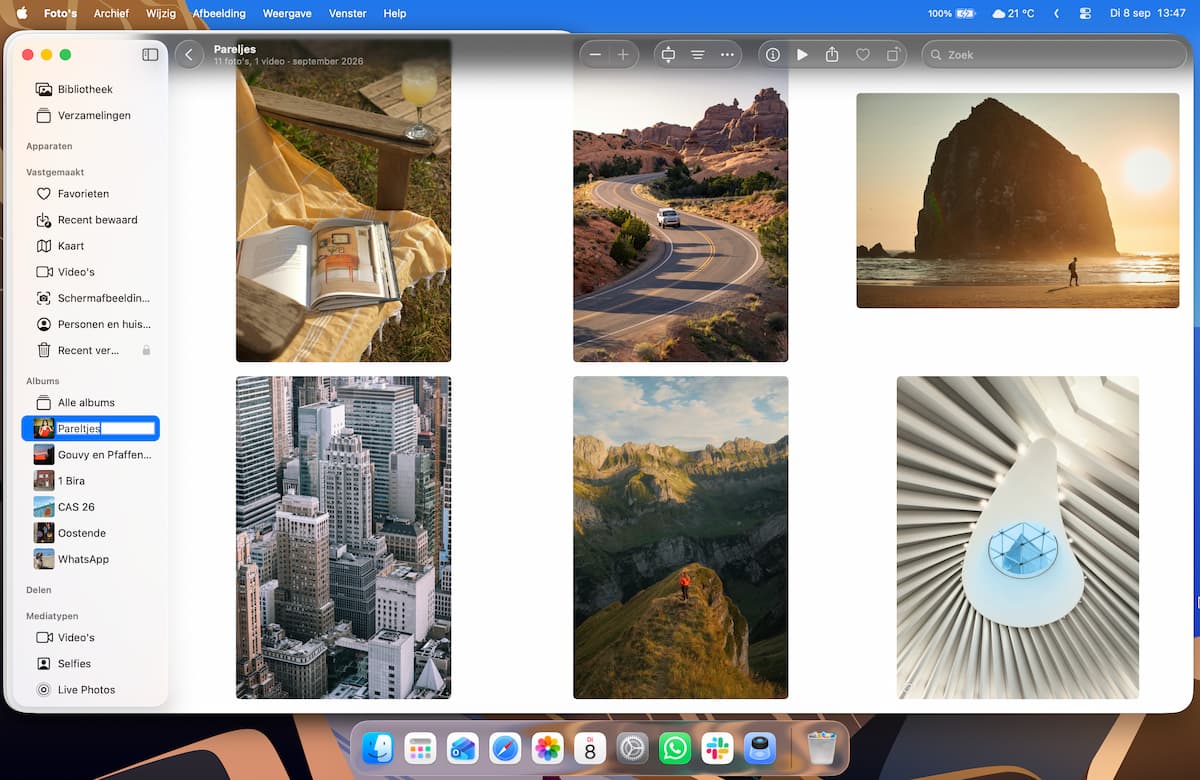Screen dimensions: 1200x780
Task: Mark photo as favorite with heart icon
Action: (x=862, y=55)
